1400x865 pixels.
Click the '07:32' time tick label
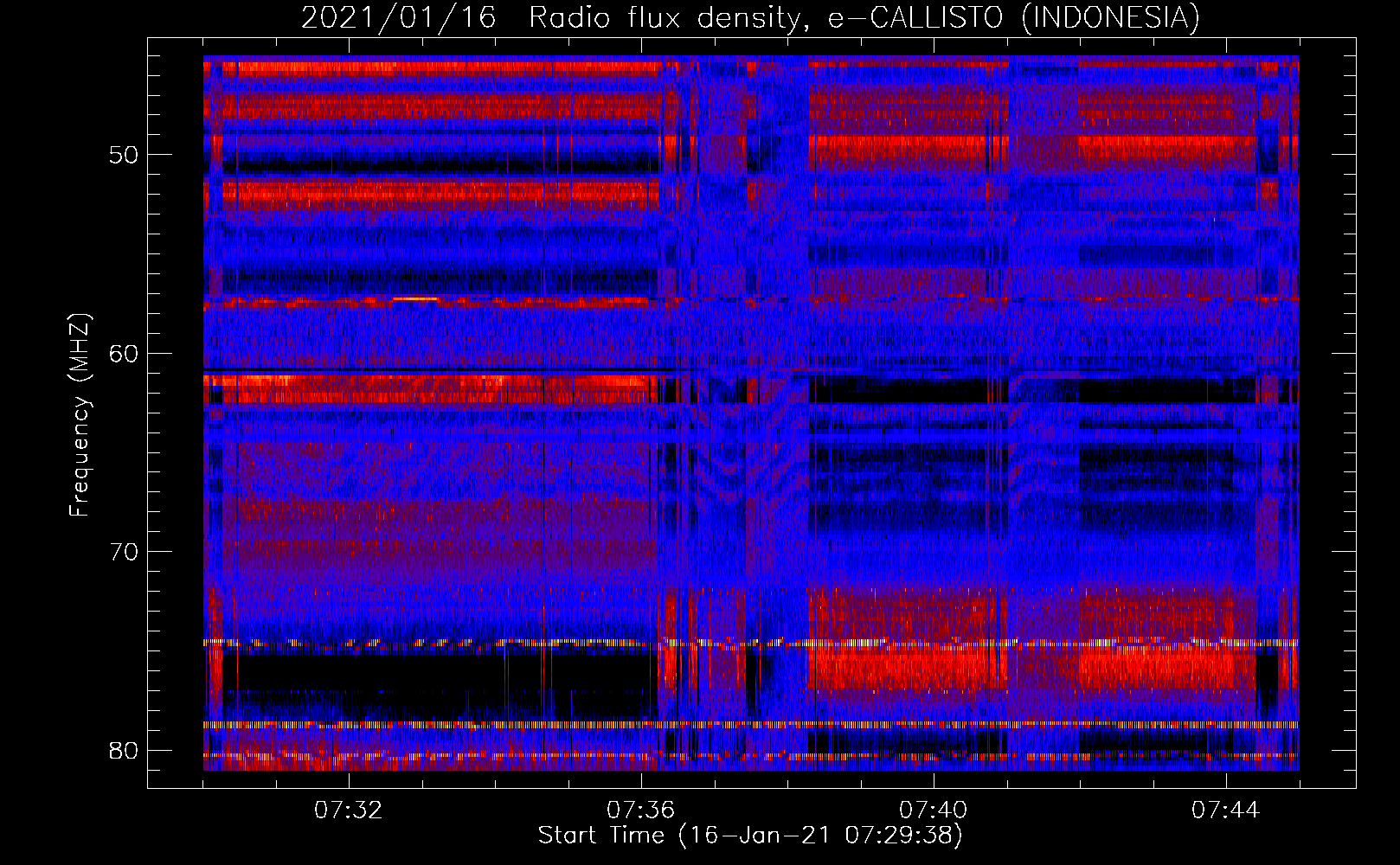click(349, 811)
